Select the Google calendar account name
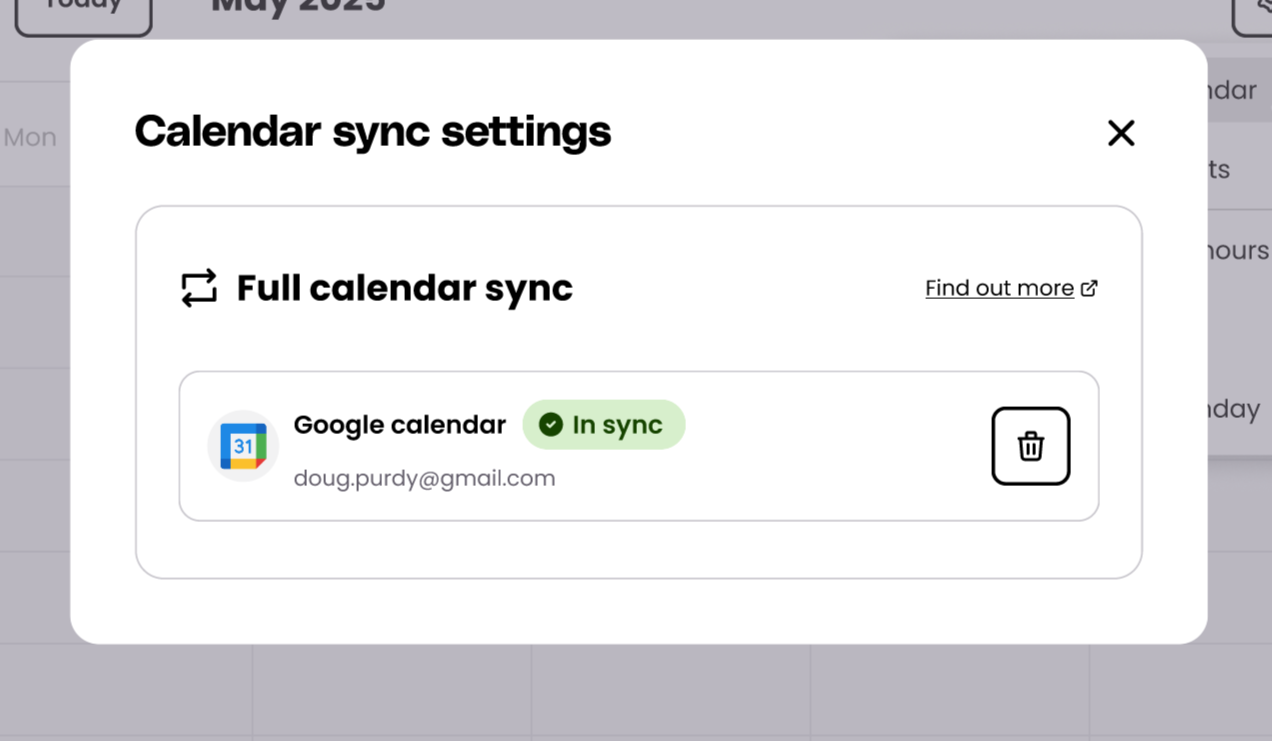The width and height of the screenshot is (1272, 741). (x=399, y=425)
